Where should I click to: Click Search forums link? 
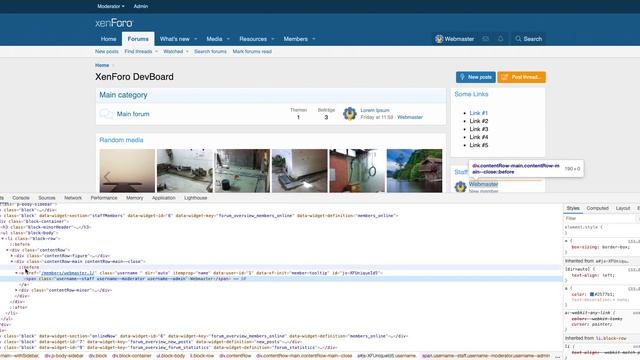pyautogui.click(x=210, y=51)
